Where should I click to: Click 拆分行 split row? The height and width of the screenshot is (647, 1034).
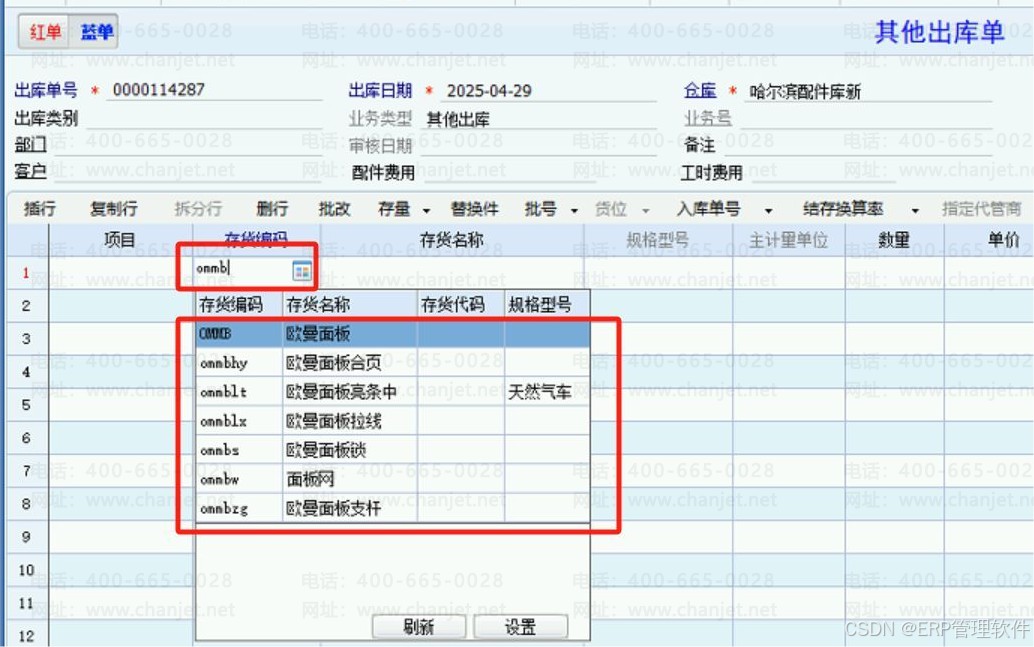(198, 209)
